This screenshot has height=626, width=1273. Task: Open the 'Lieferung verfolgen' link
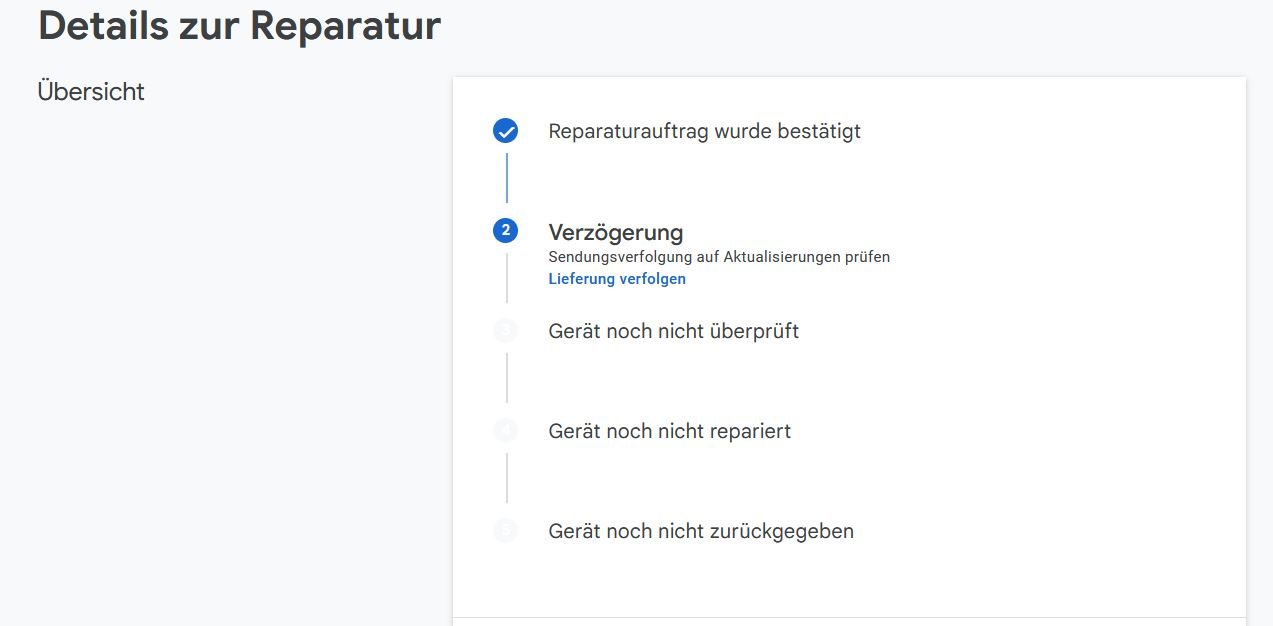click(x=617, y=279)
